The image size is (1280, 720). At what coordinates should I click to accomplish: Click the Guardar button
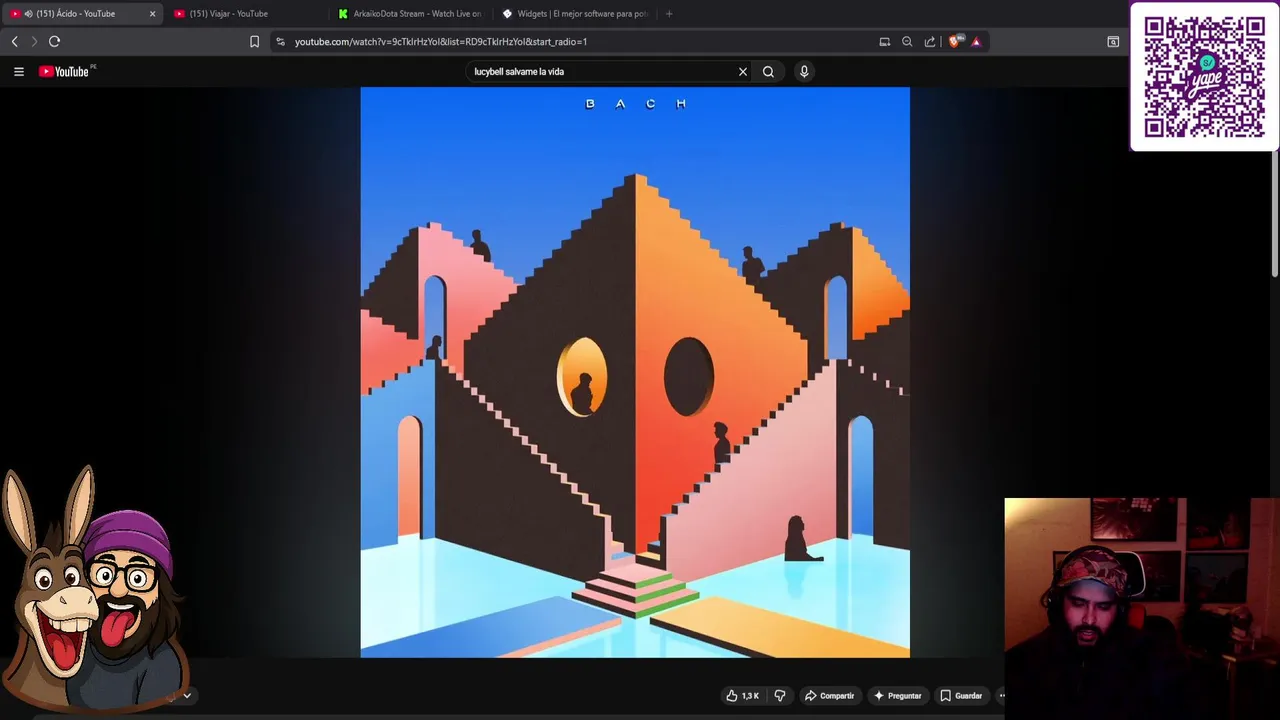961,696
